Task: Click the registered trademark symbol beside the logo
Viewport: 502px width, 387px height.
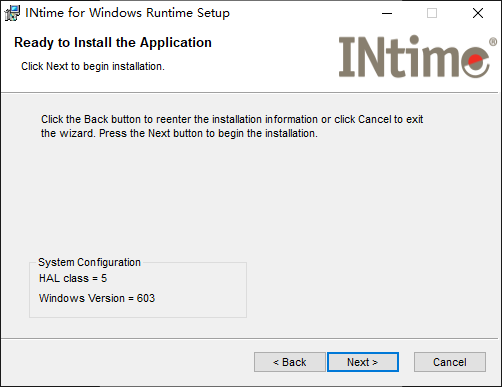Action: 493,42
